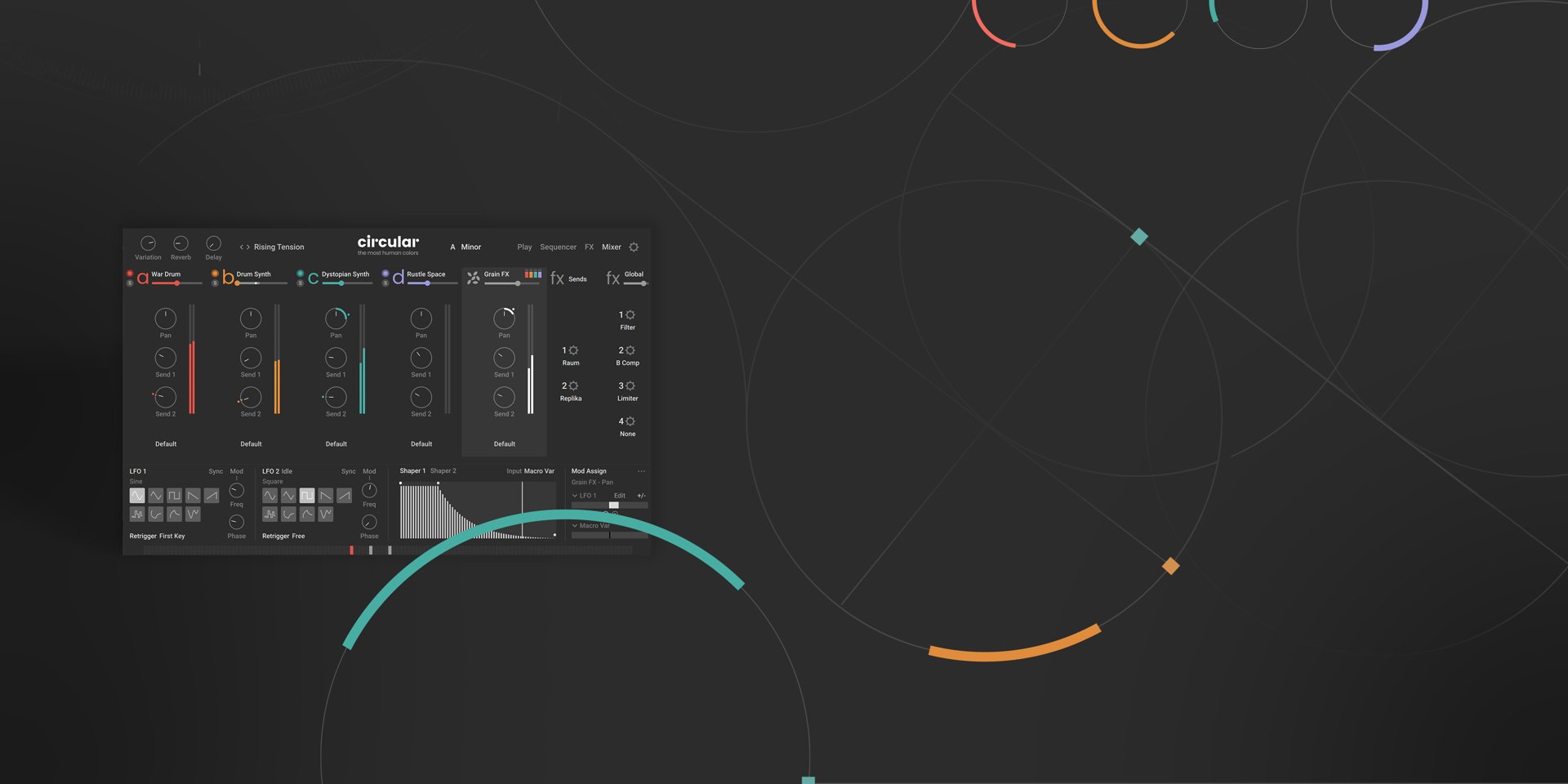Open settings for the Limiter global effect

pos(630,386)
